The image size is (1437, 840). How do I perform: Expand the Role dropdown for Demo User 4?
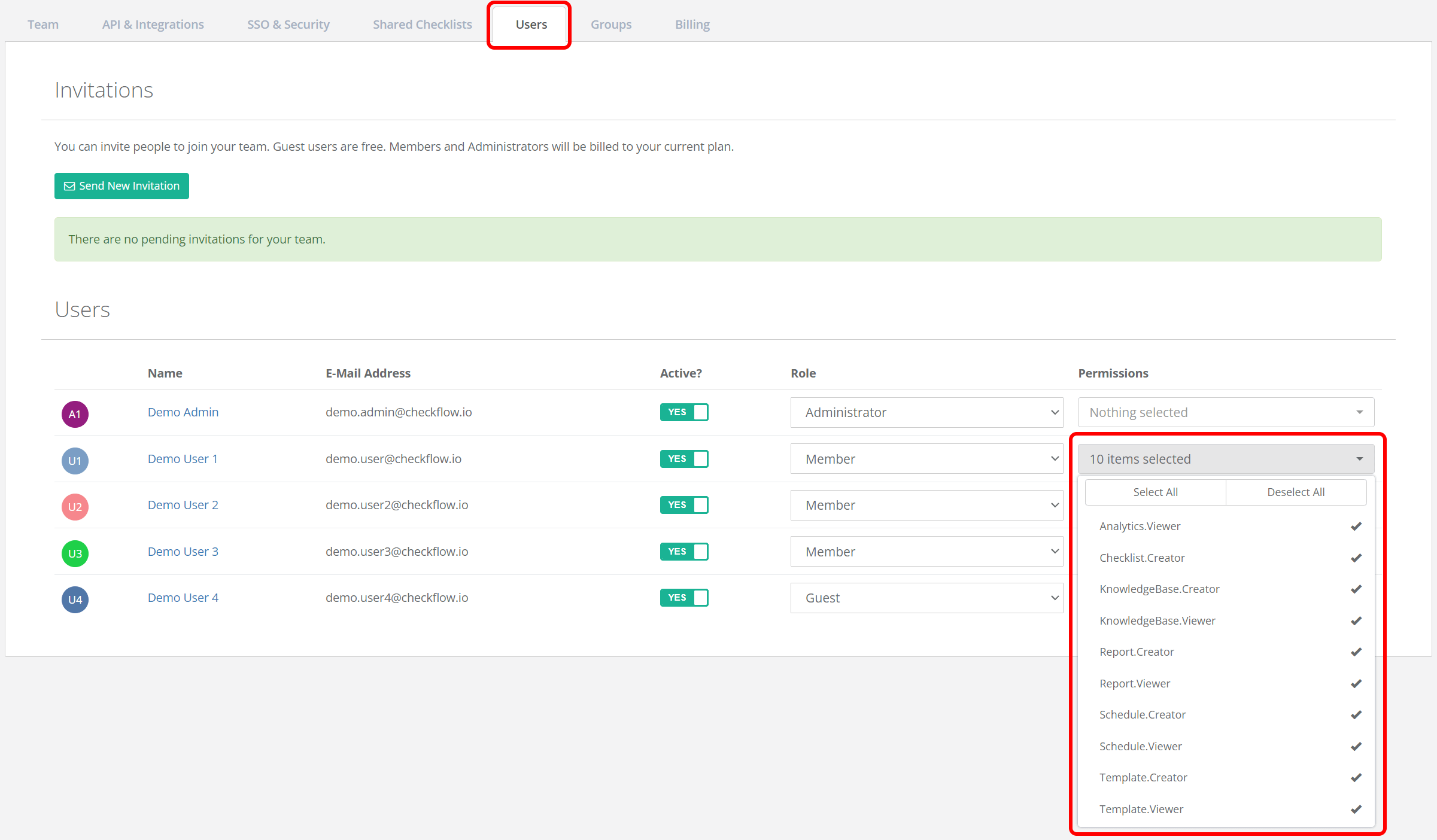[927, 597]
